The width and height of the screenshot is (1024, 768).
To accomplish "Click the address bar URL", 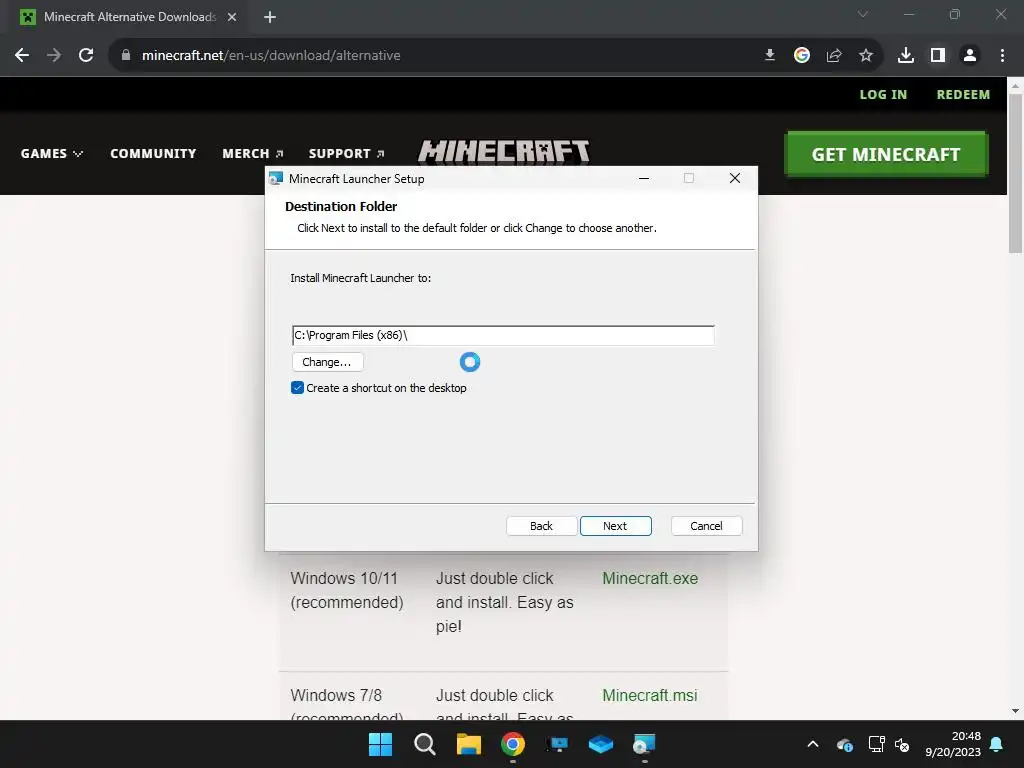I will click(271, 56).
